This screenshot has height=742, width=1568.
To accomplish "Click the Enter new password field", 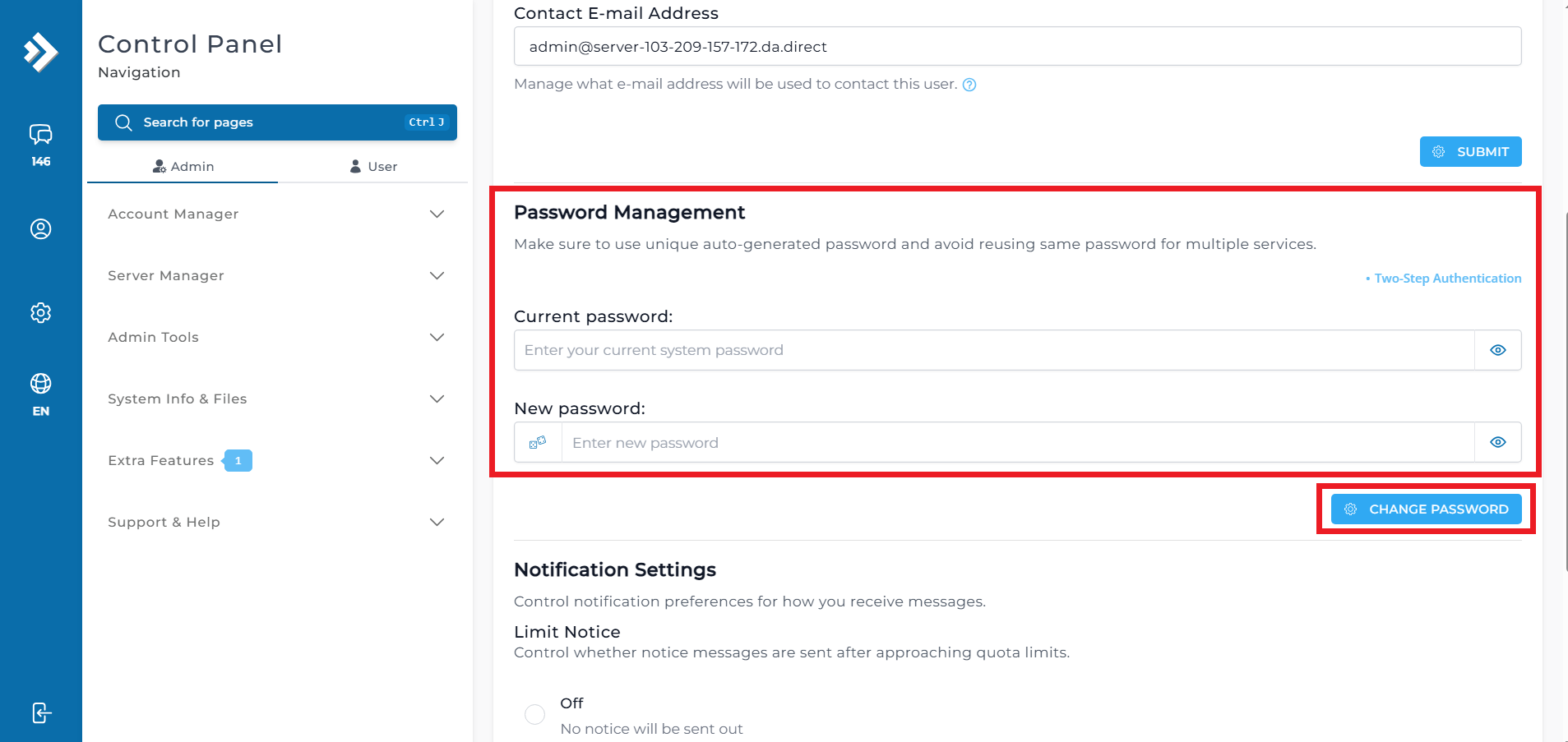I will point(1017,443).
